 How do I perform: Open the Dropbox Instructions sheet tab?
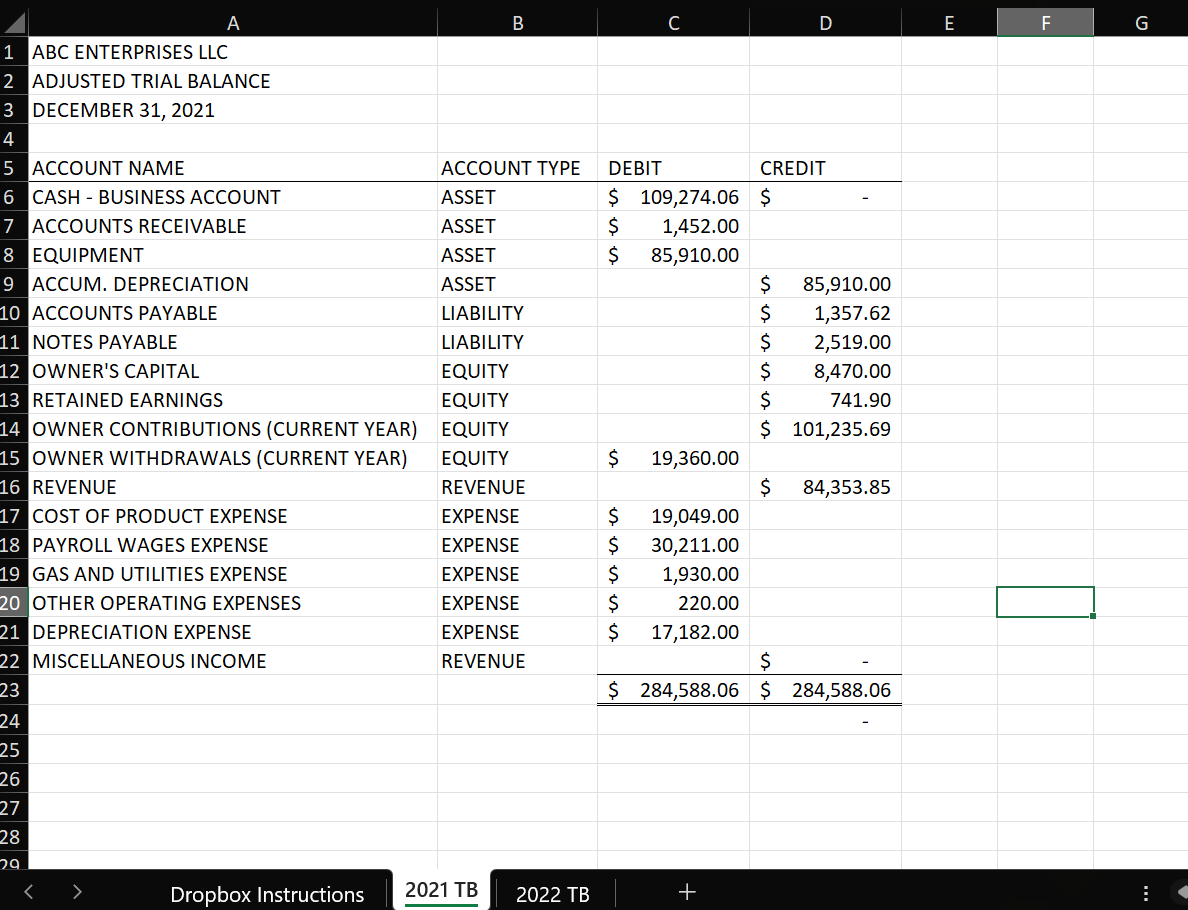(267, 894)
